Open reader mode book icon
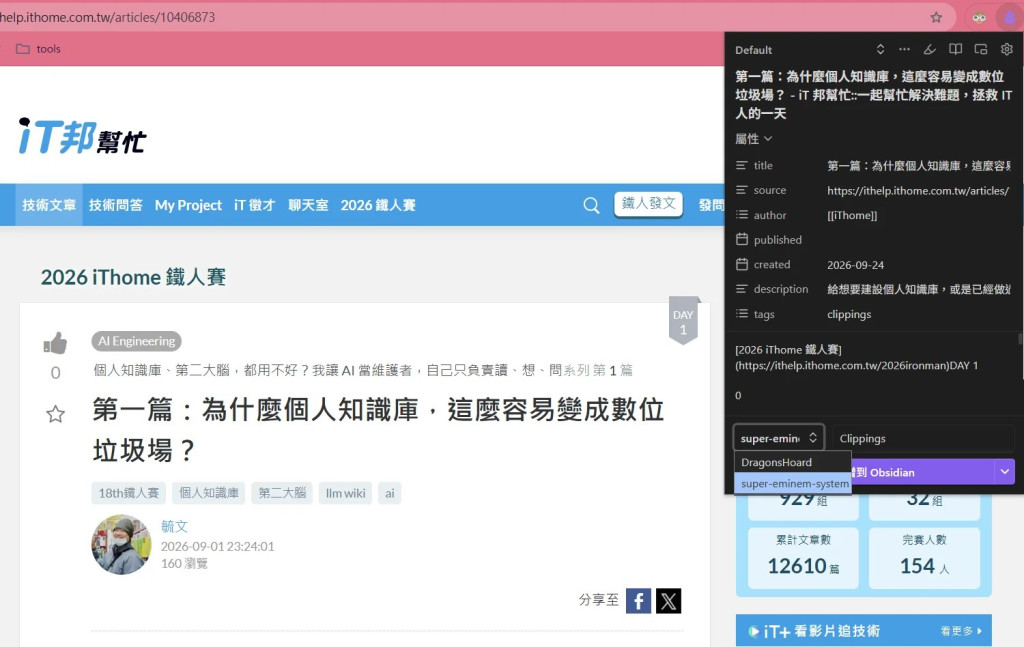1024x647 pixels. click(955, 50)
